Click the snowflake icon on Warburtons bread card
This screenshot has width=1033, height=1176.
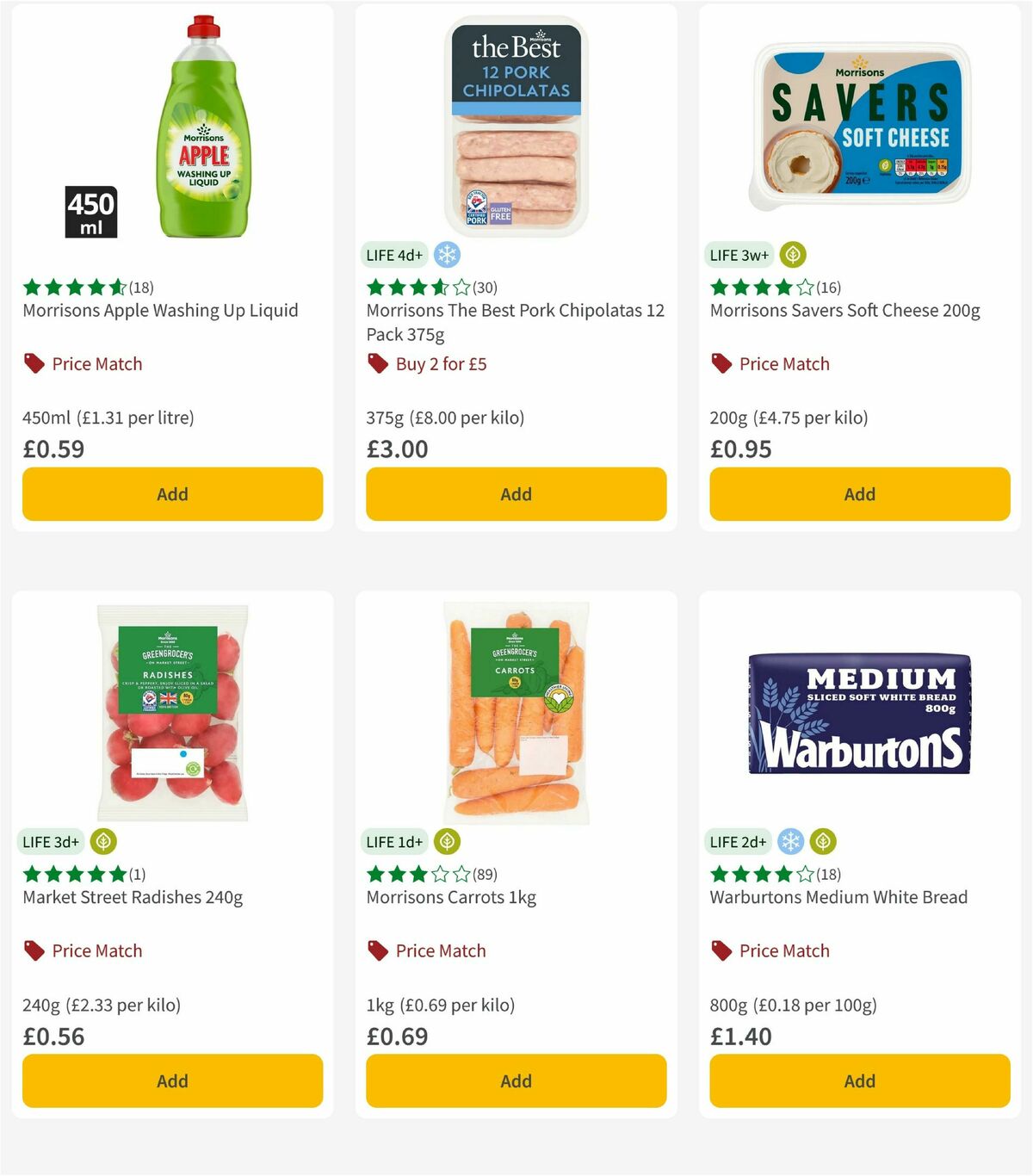click(x=789, y=841)
